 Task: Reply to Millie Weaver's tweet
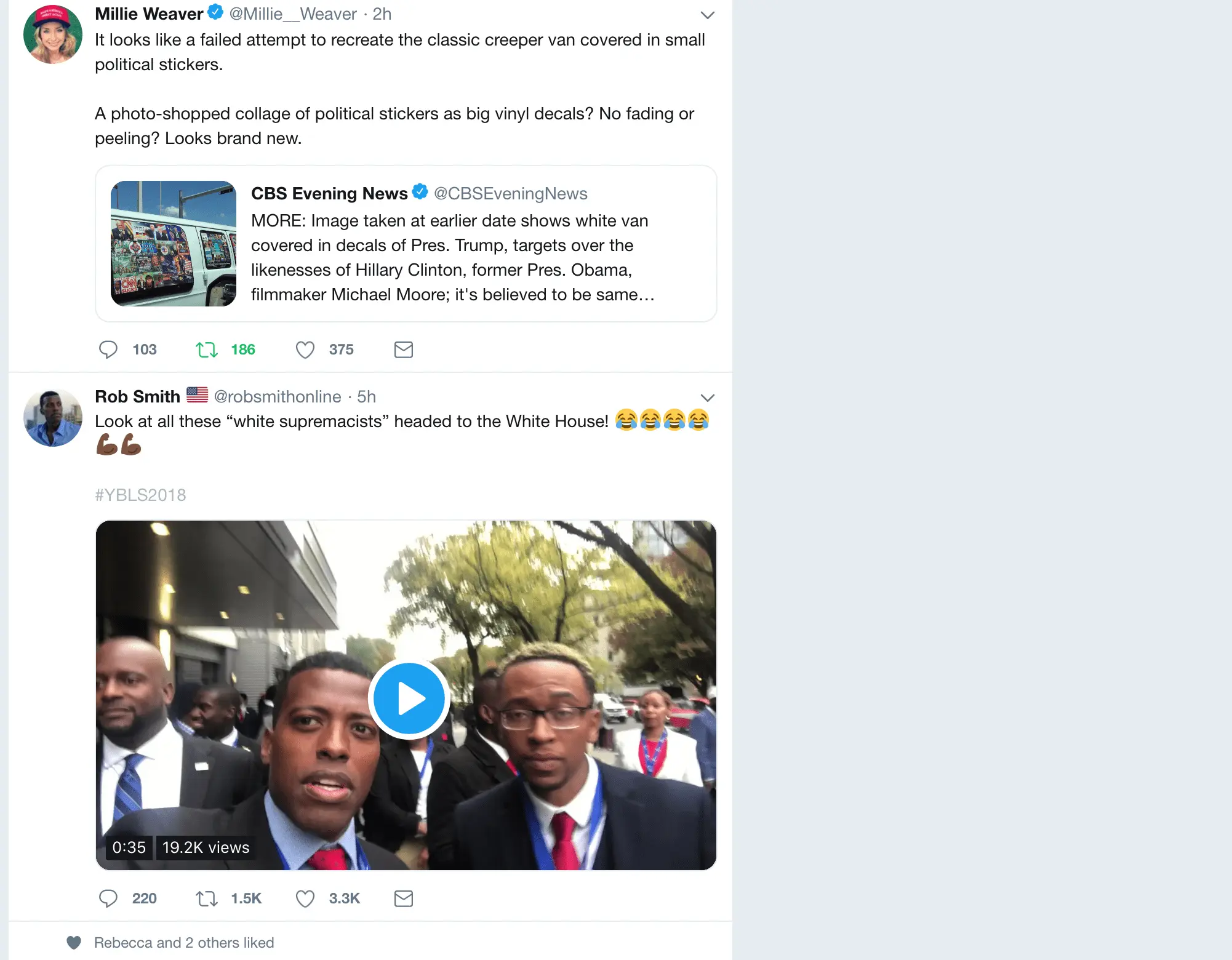(108, 350)
